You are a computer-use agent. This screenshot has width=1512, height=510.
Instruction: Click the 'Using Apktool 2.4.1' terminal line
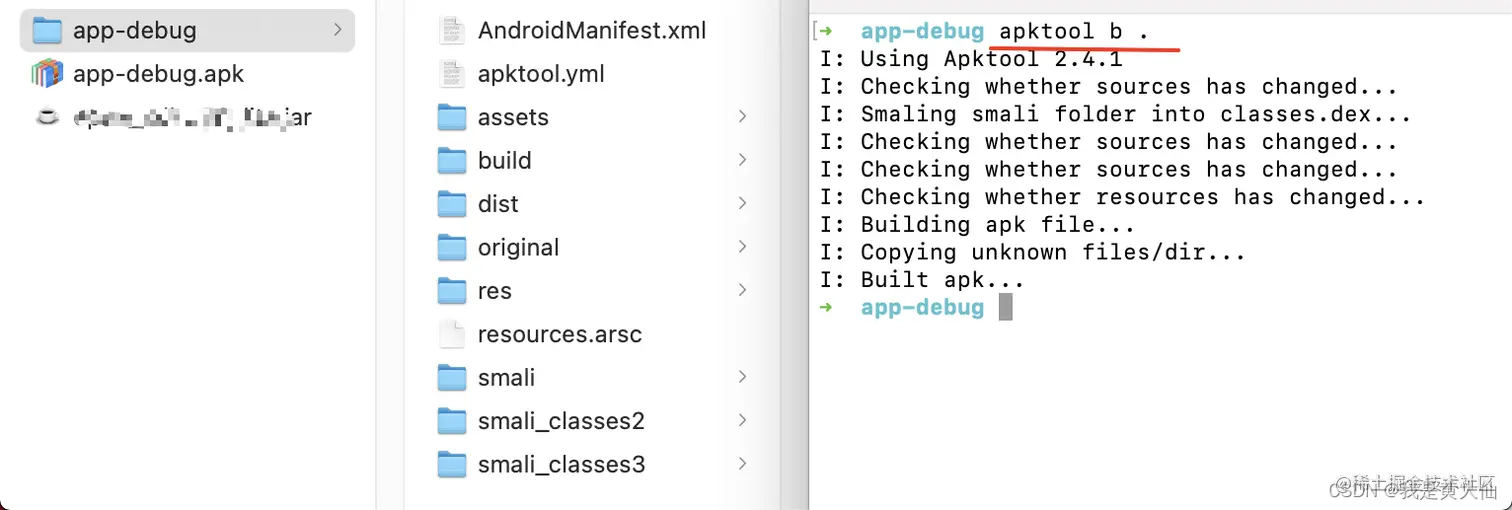click(971, 59)
